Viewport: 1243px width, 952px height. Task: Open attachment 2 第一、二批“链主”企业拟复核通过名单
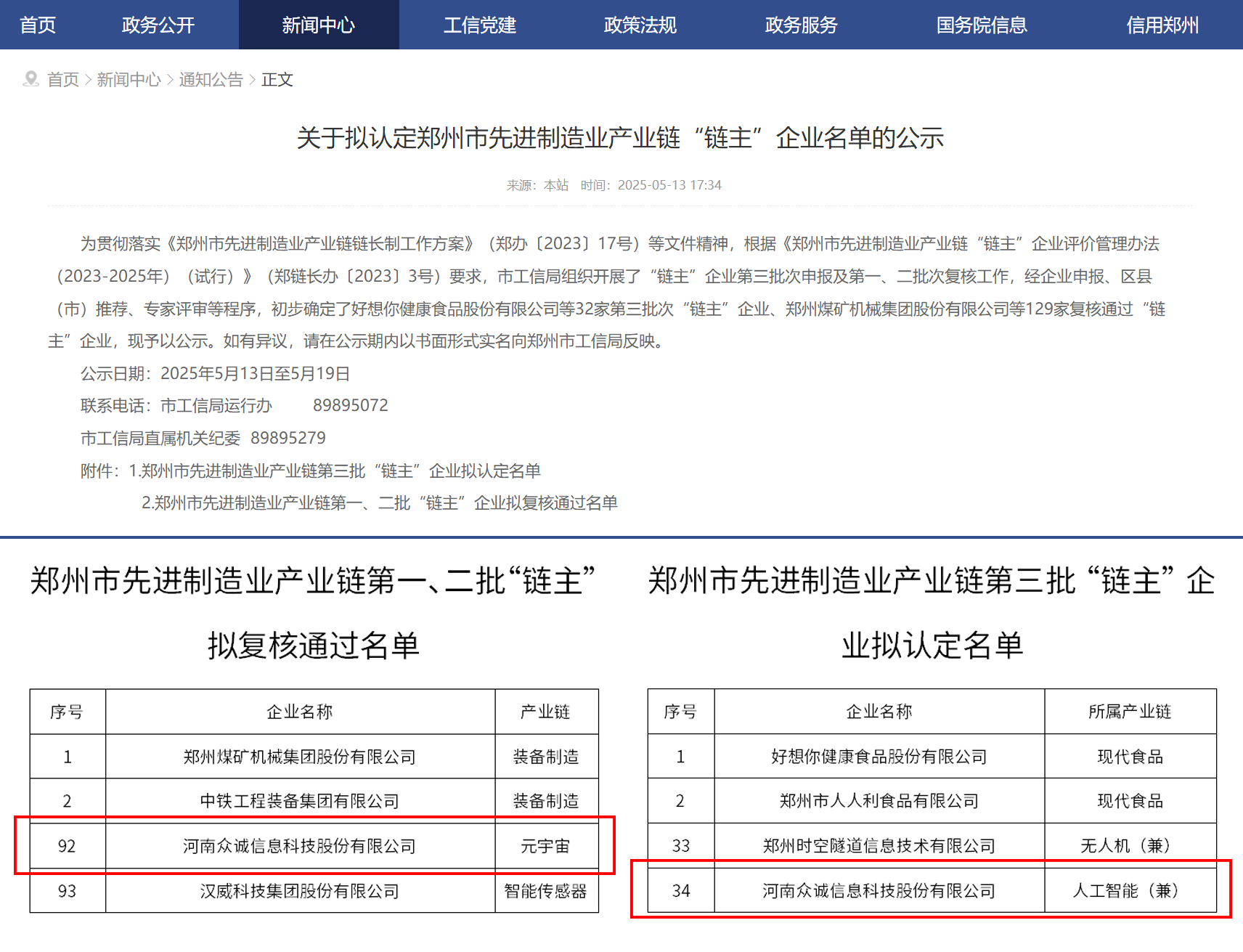click(380, 503)
